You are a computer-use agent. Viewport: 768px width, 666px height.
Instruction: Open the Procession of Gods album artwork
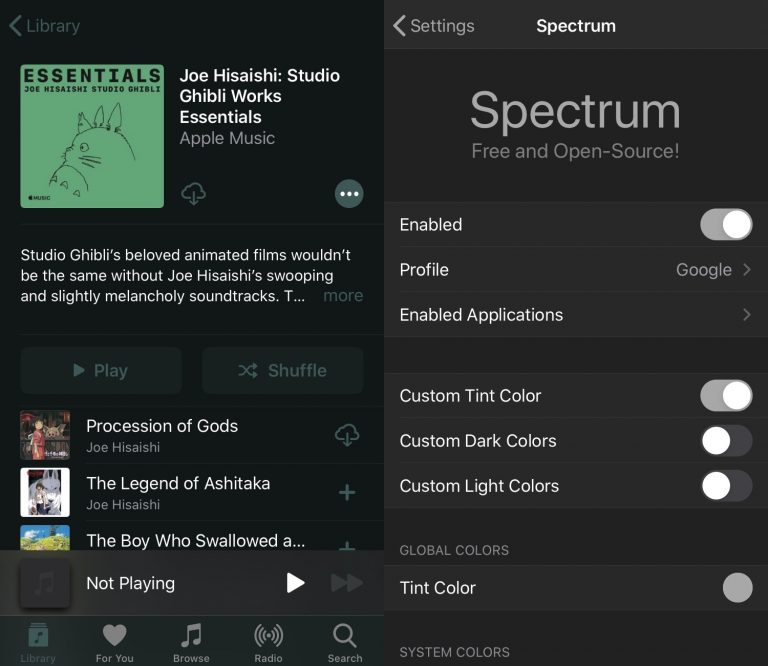(45, 435)
